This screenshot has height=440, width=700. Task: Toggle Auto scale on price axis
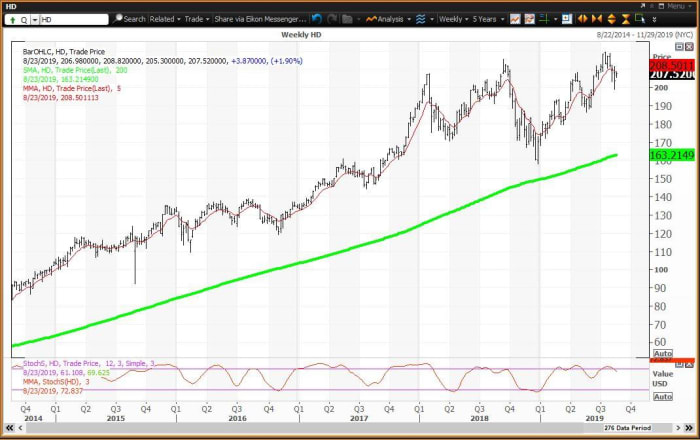coord(662,353)
